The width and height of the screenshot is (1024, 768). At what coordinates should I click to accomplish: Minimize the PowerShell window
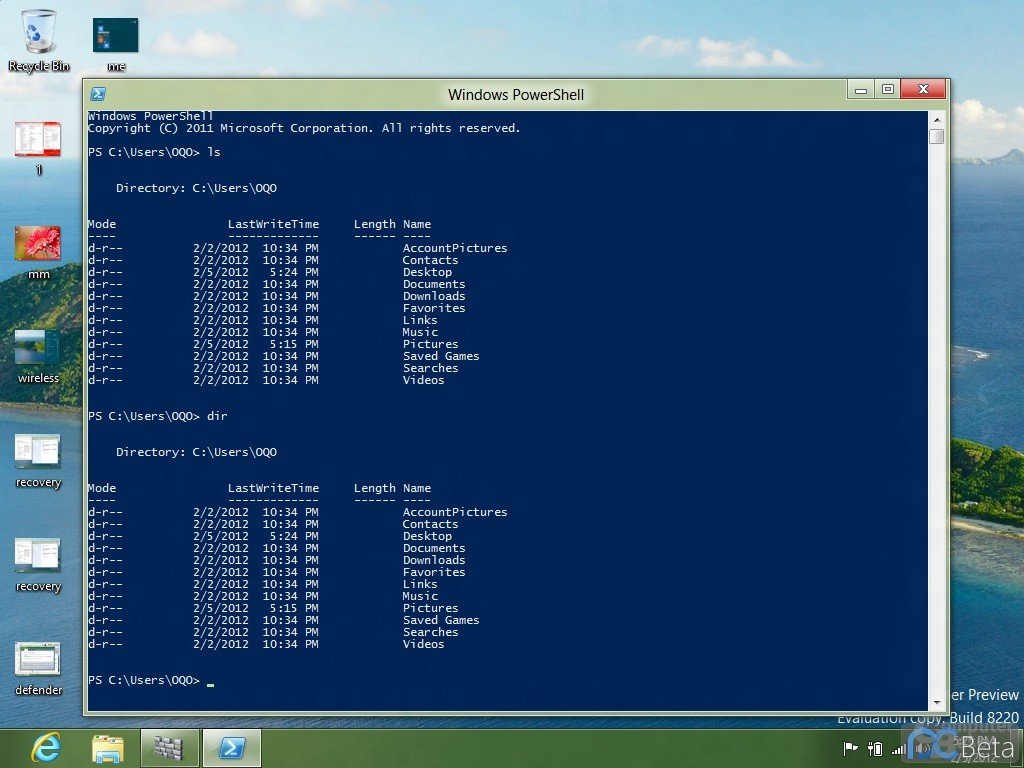[861, 90]
